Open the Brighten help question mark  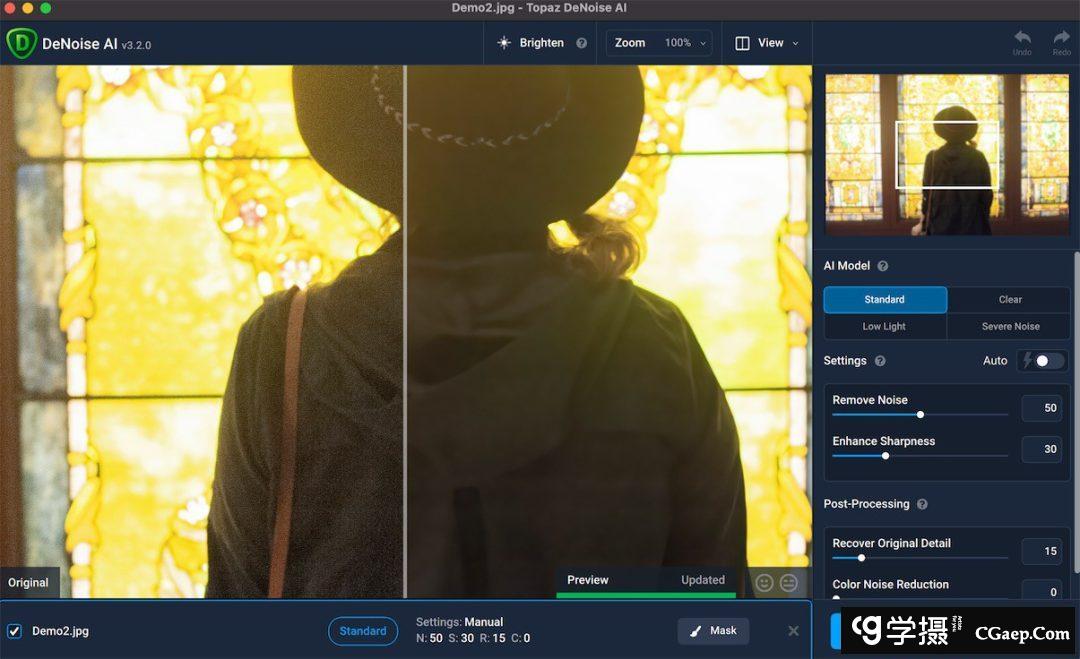click(582, 43)
